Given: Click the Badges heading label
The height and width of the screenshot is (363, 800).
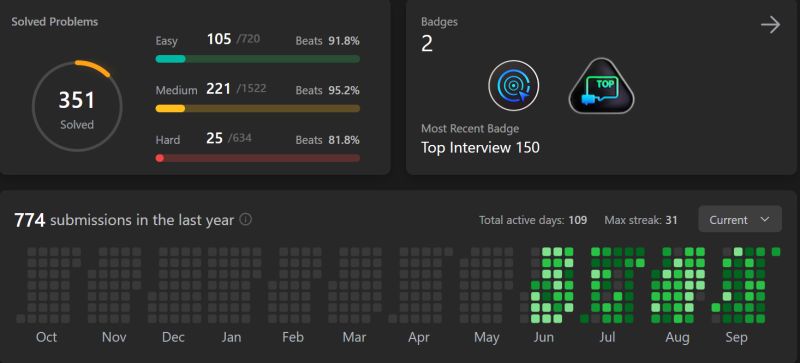Looking at the screenshot, I should click(439, 22).
